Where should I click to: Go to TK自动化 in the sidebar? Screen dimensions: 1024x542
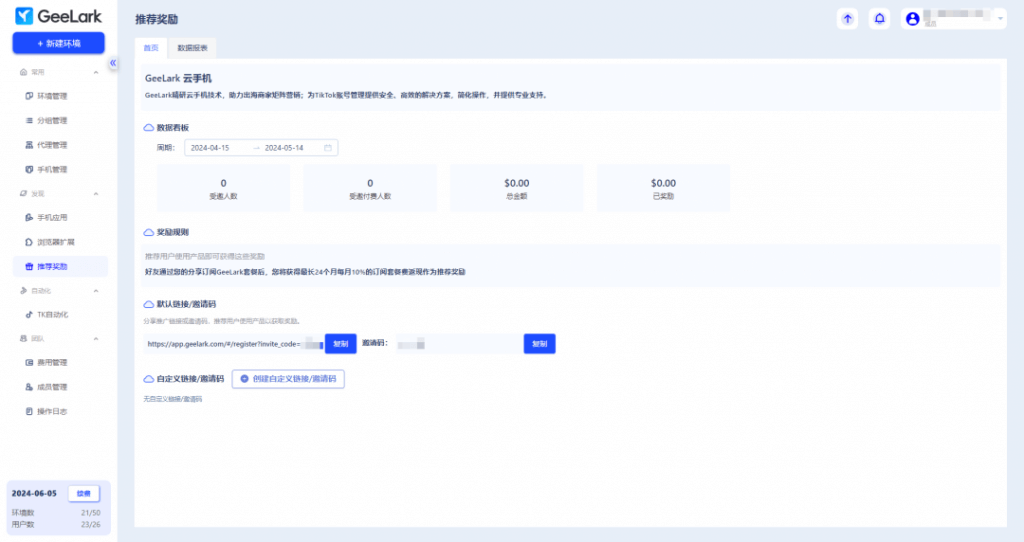(52, 314)
